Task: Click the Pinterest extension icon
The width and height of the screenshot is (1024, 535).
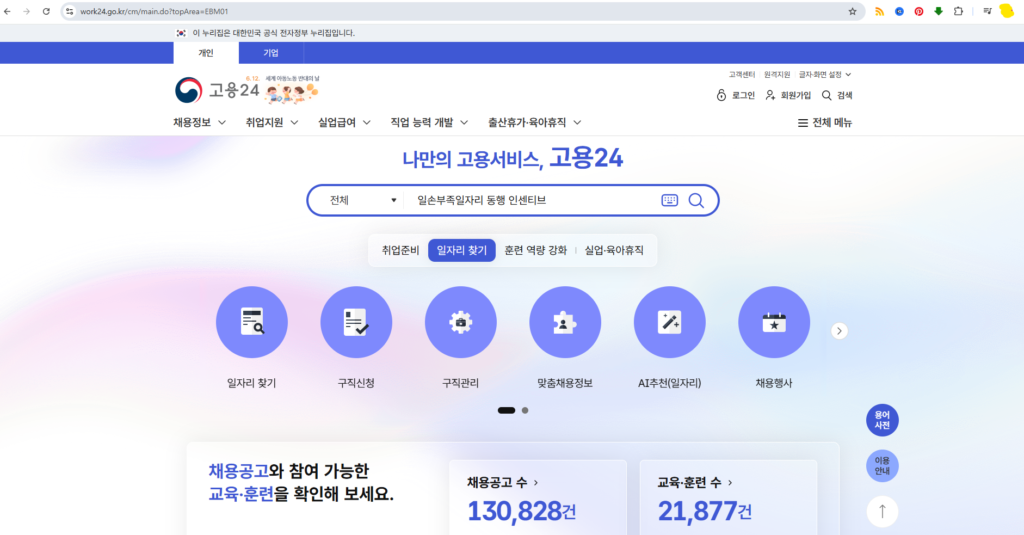Action: pos(919,11)
